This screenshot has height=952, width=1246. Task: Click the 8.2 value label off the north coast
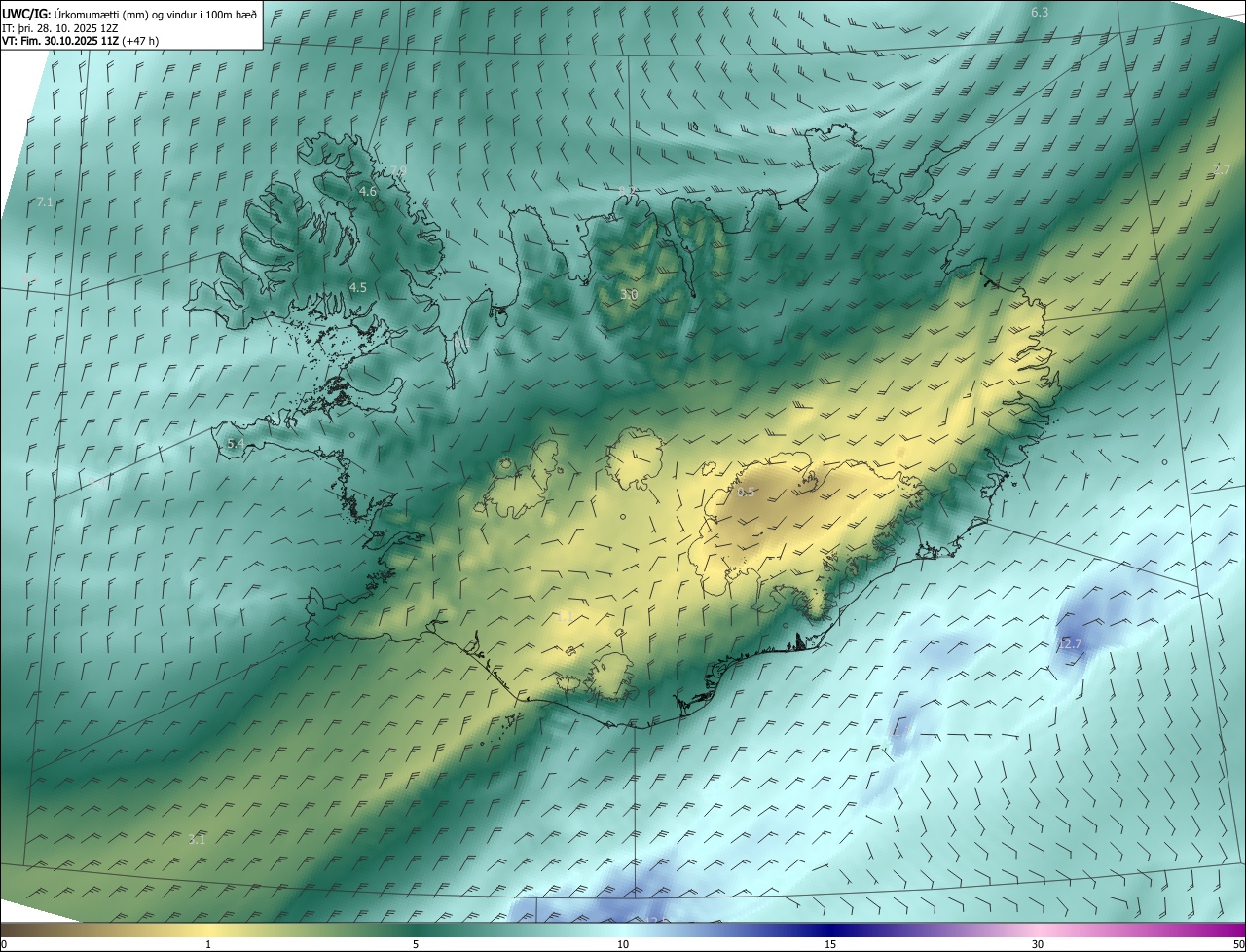click(628, 192)
